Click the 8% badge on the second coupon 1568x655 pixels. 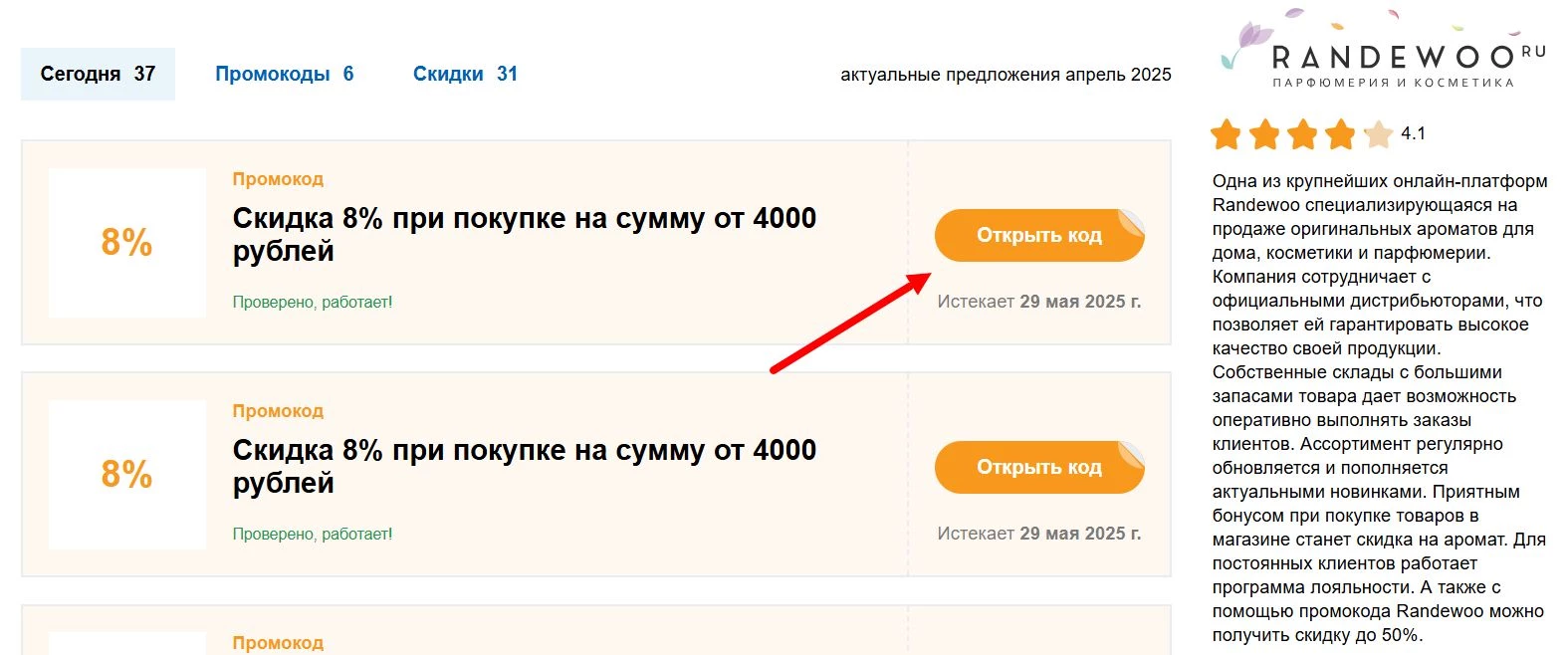click(127, 475)
